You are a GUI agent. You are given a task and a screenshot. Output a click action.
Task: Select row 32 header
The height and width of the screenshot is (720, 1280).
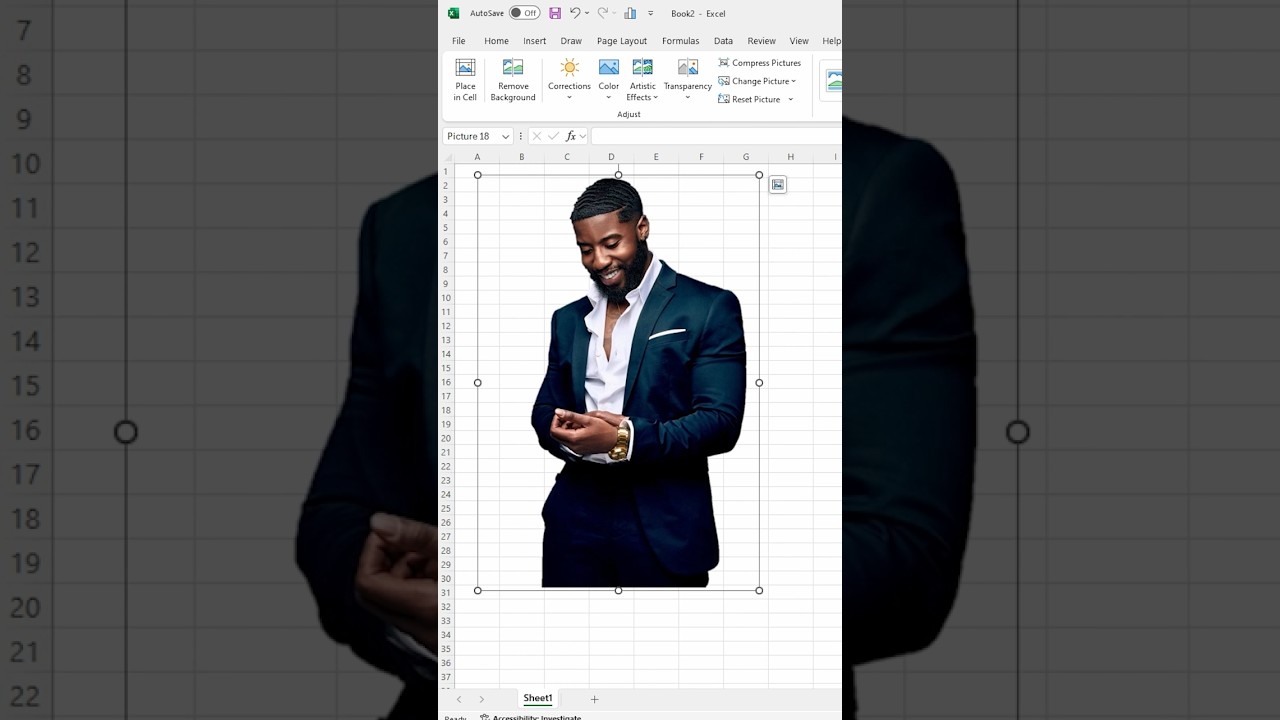click(x=447, y=607)
